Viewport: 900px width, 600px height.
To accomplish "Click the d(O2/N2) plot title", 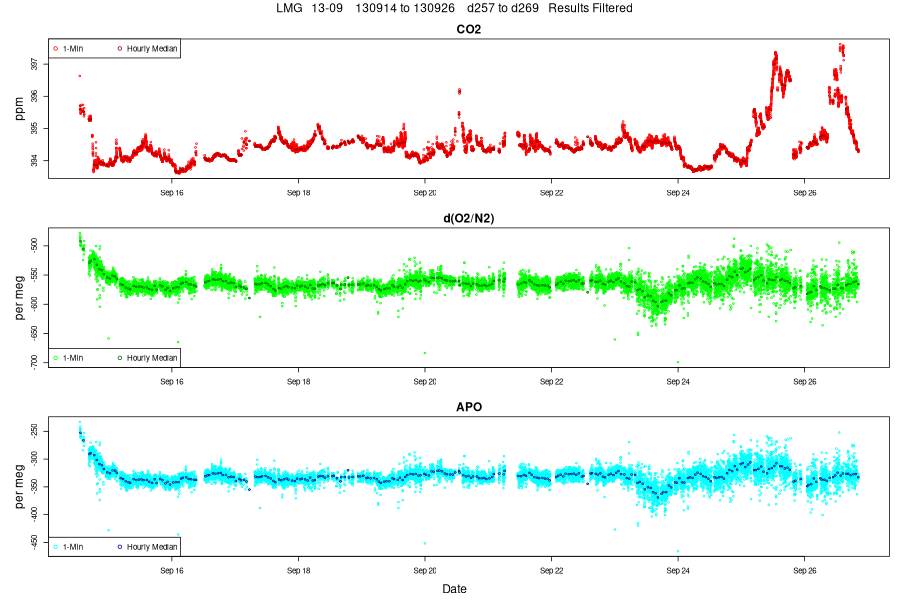I will 468,218.
